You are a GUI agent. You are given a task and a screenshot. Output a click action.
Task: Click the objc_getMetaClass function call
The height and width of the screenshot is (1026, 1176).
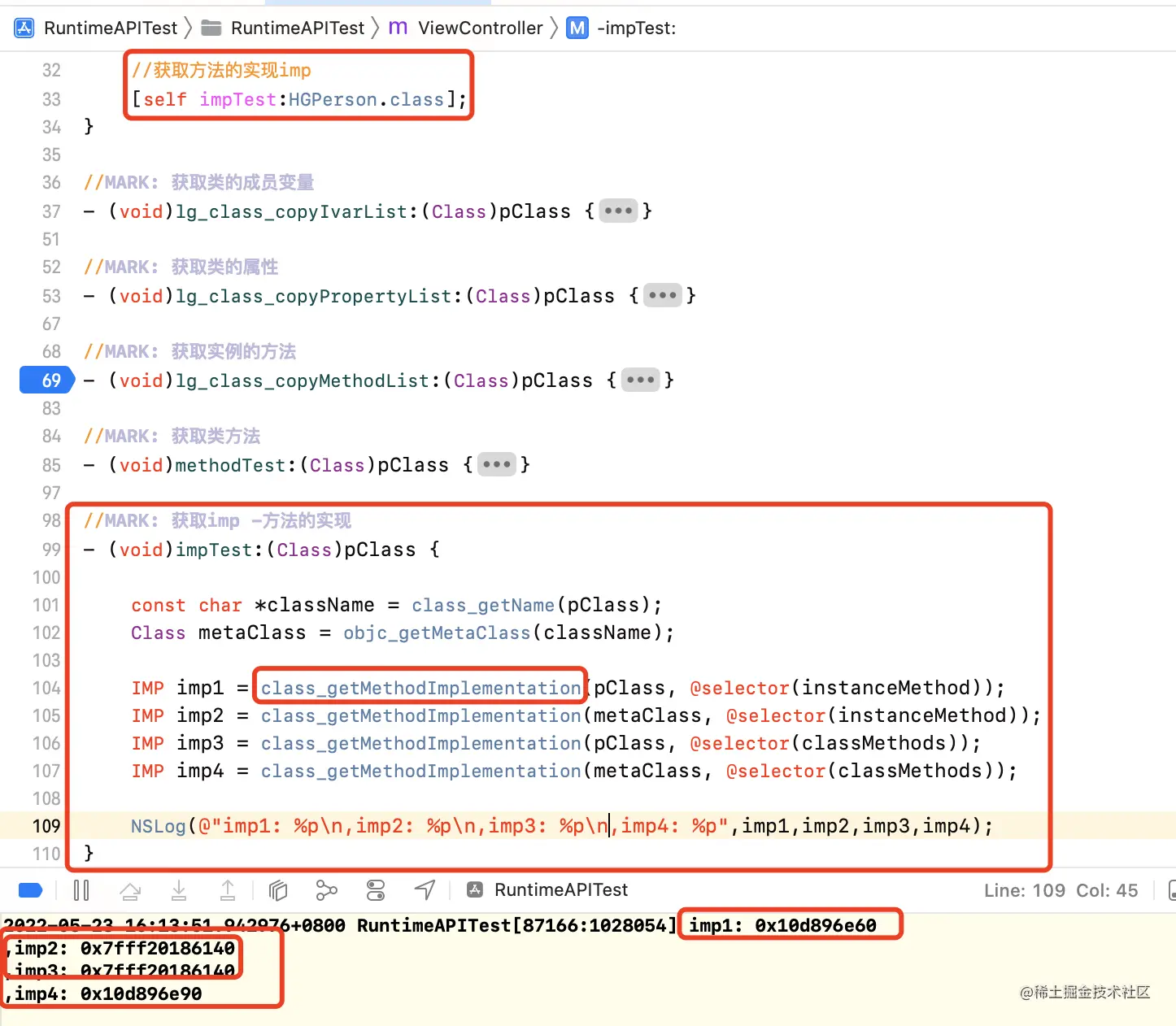[437, 633]
